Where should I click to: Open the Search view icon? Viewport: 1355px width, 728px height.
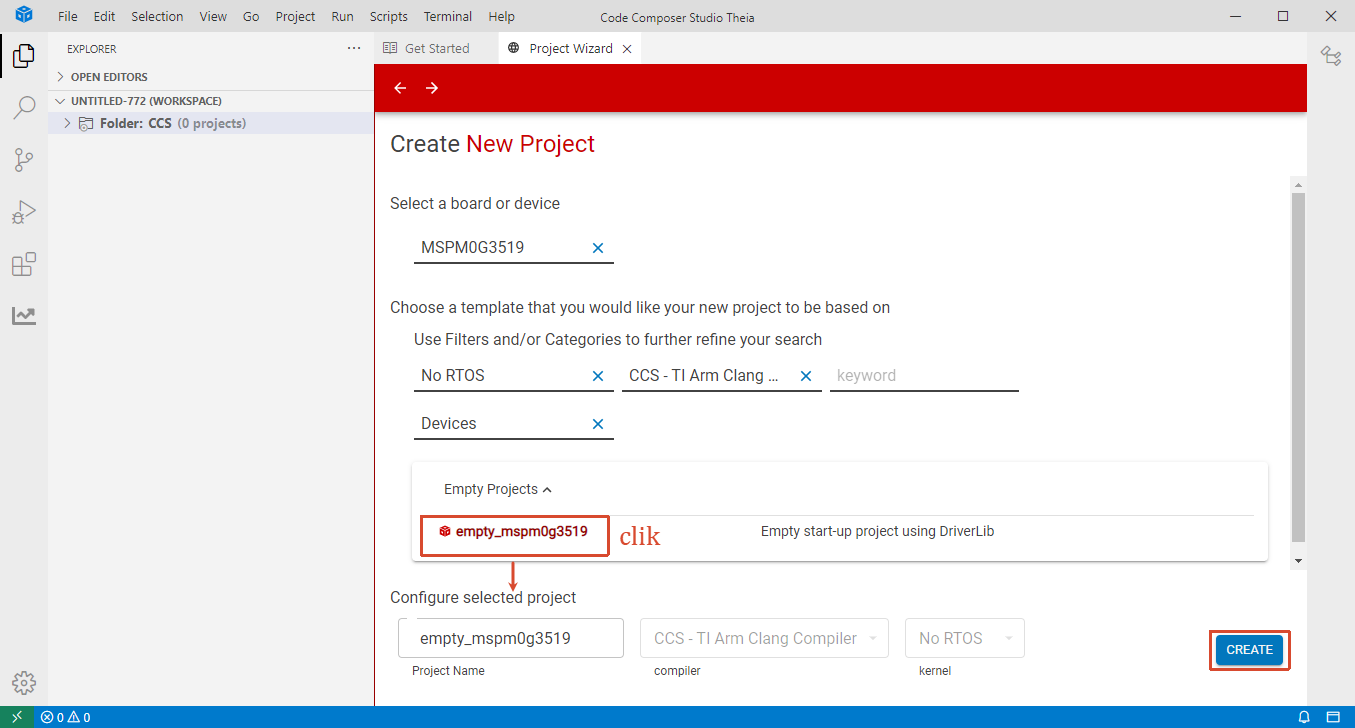(x=24, y=108)
